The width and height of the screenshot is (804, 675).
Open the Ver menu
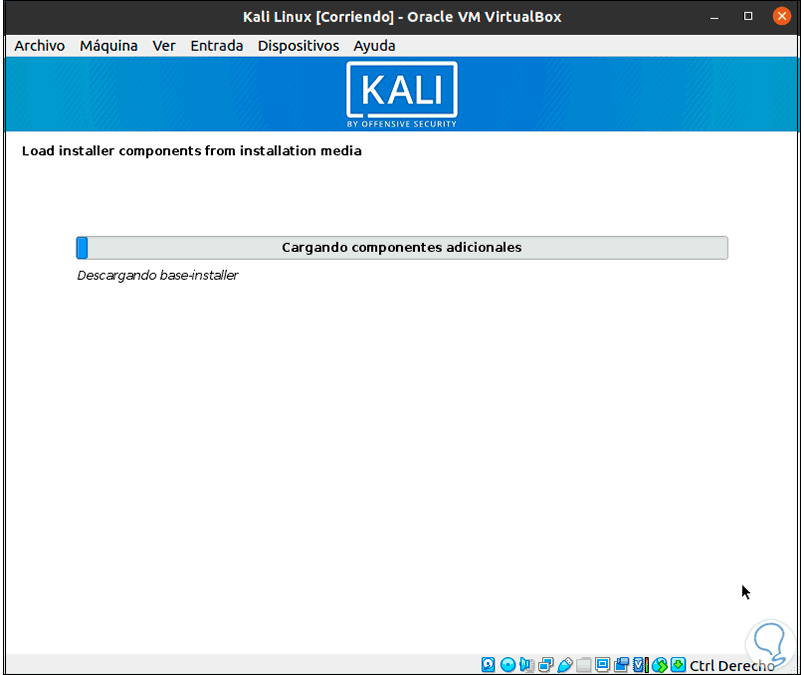[x=164, y=46]
